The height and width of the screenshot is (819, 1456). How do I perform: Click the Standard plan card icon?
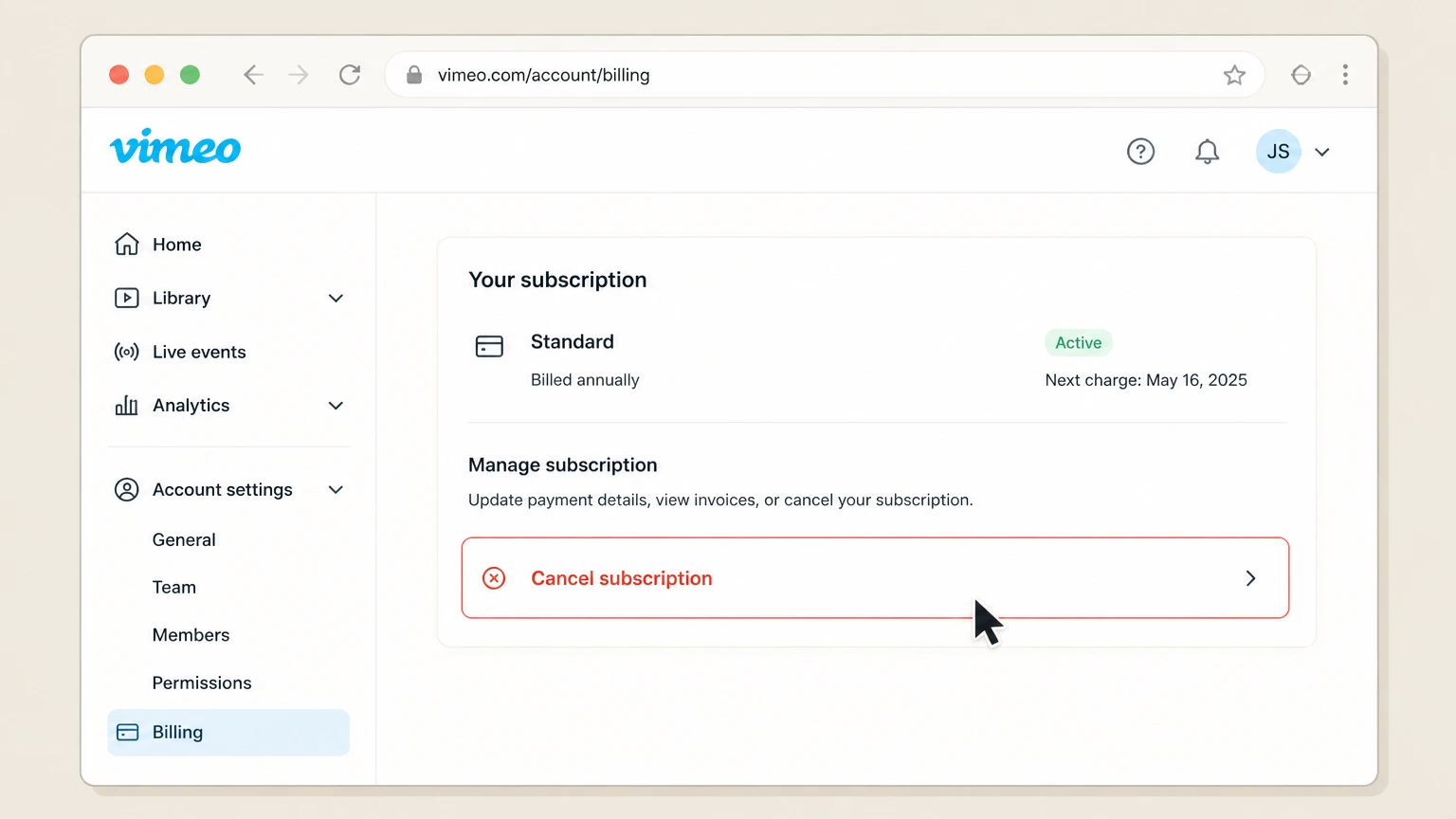pyautogui.click(x=489, y=346)
